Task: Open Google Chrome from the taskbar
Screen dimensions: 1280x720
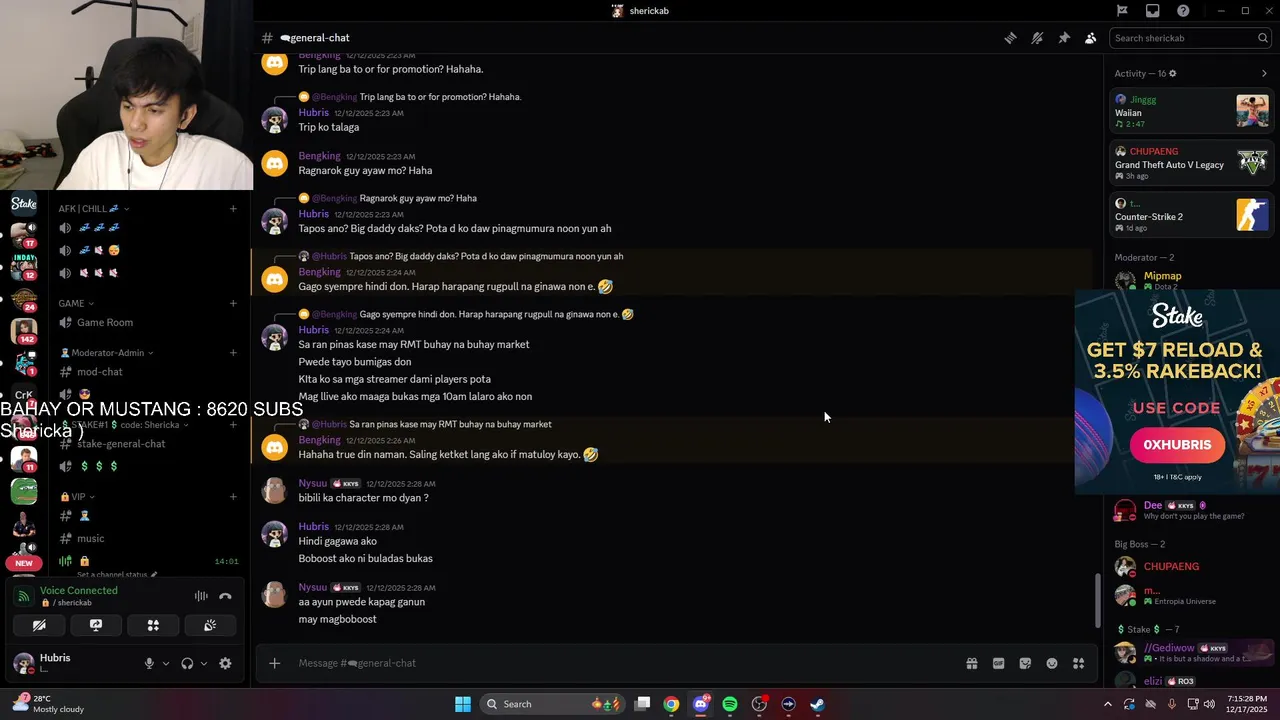Action: (671, 704)
